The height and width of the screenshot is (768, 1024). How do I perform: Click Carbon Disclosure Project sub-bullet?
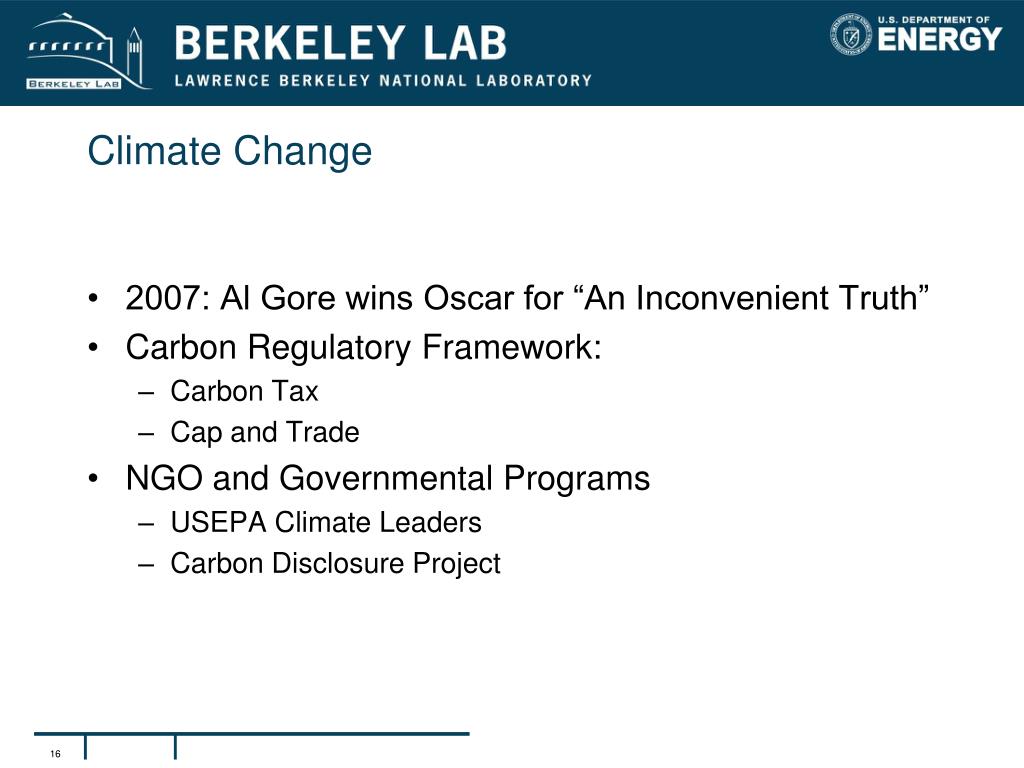point(335,564)
